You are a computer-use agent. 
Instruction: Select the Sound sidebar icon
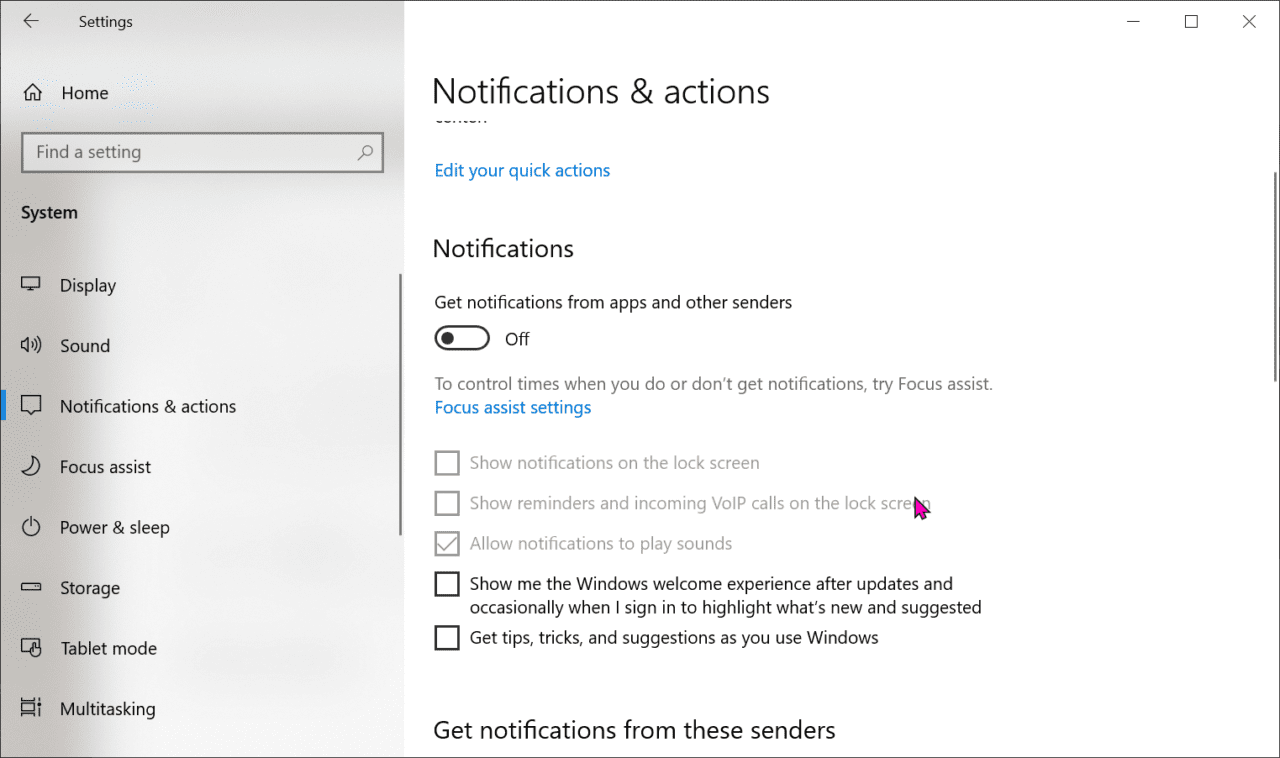point(31,345)
